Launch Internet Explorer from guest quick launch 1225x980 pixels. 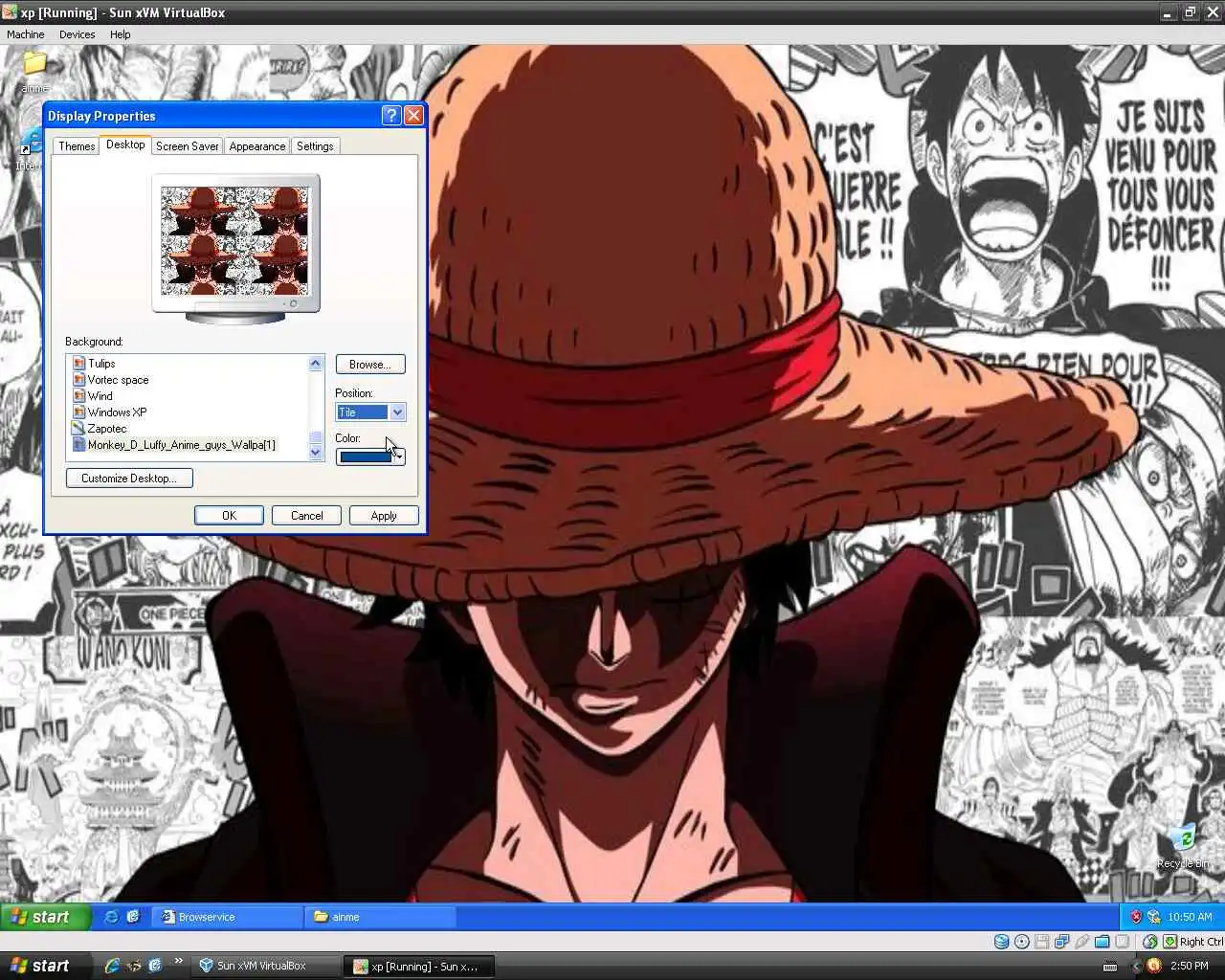[x=111, y=917]
